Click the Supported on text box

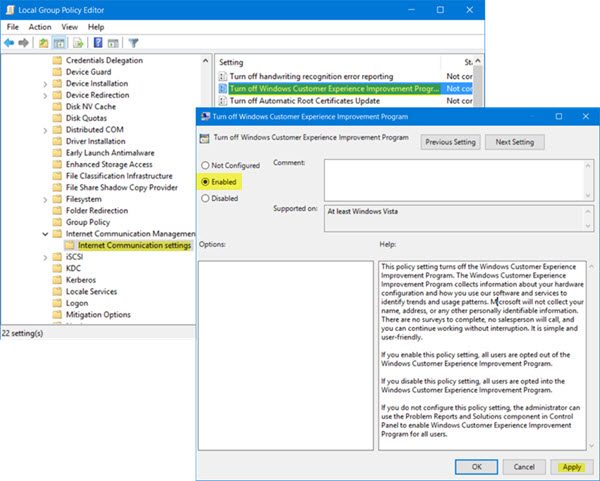tap(454, 218)
